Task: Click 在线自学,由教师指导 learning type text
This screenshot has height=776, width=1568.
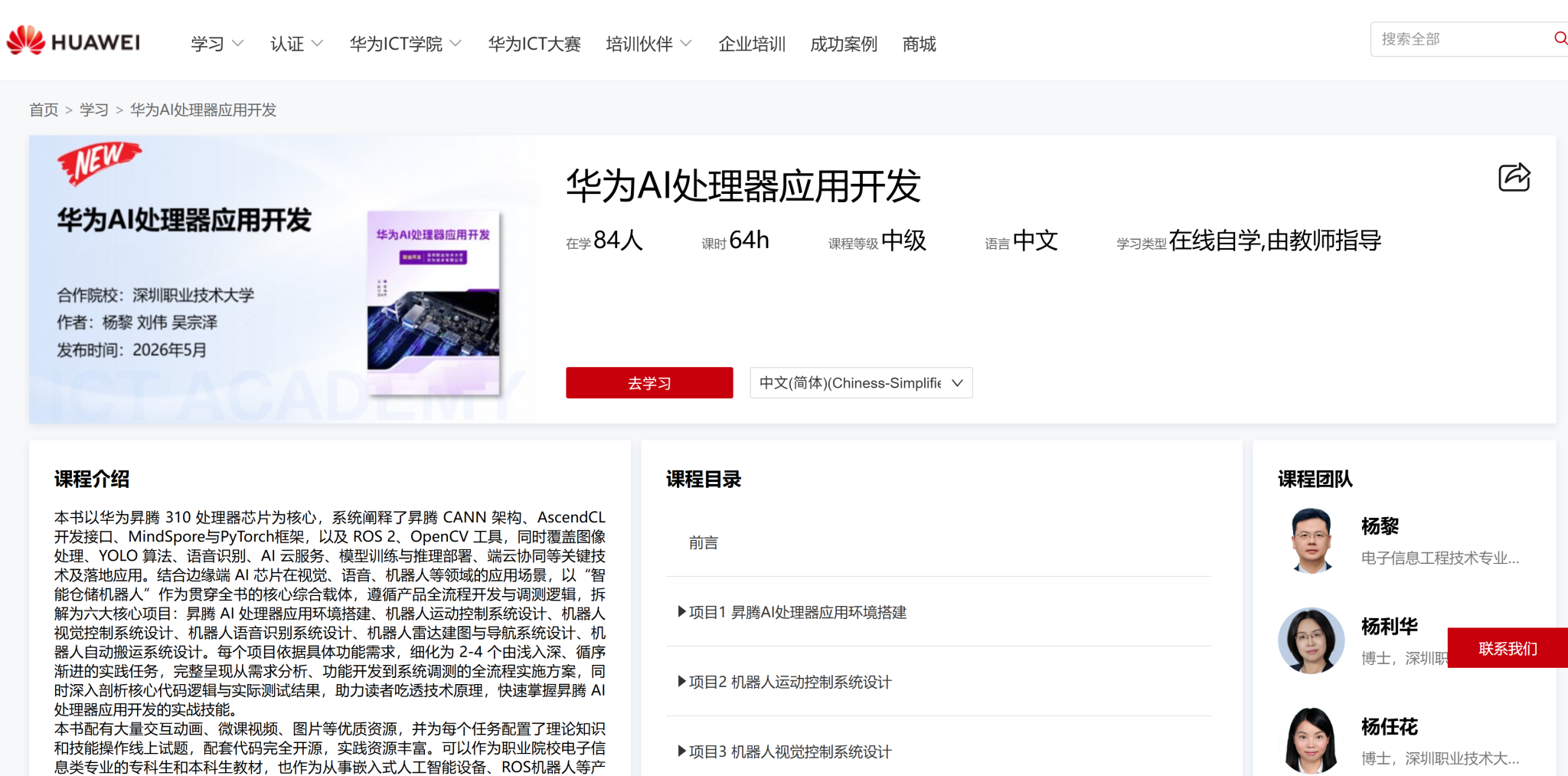Action: tap(1275, 241)
